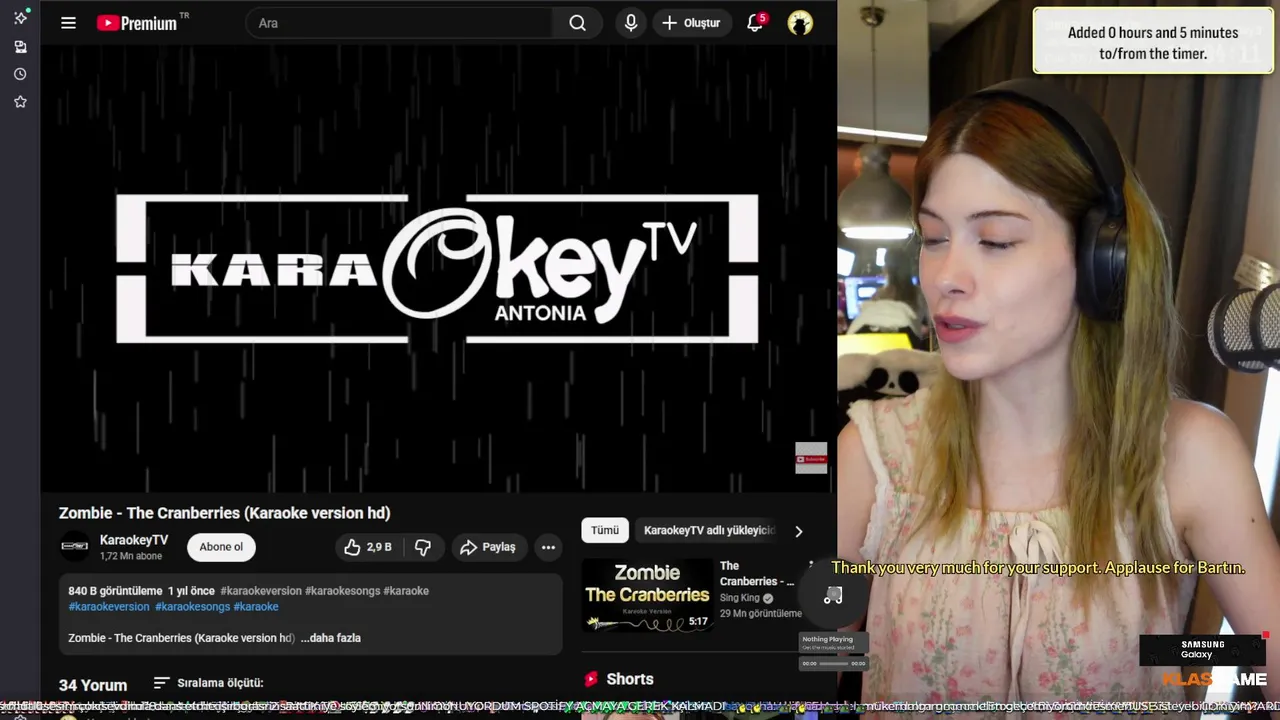1280x720 pixels.
Task: Click the timer added notification
Action: [1153, 42]
